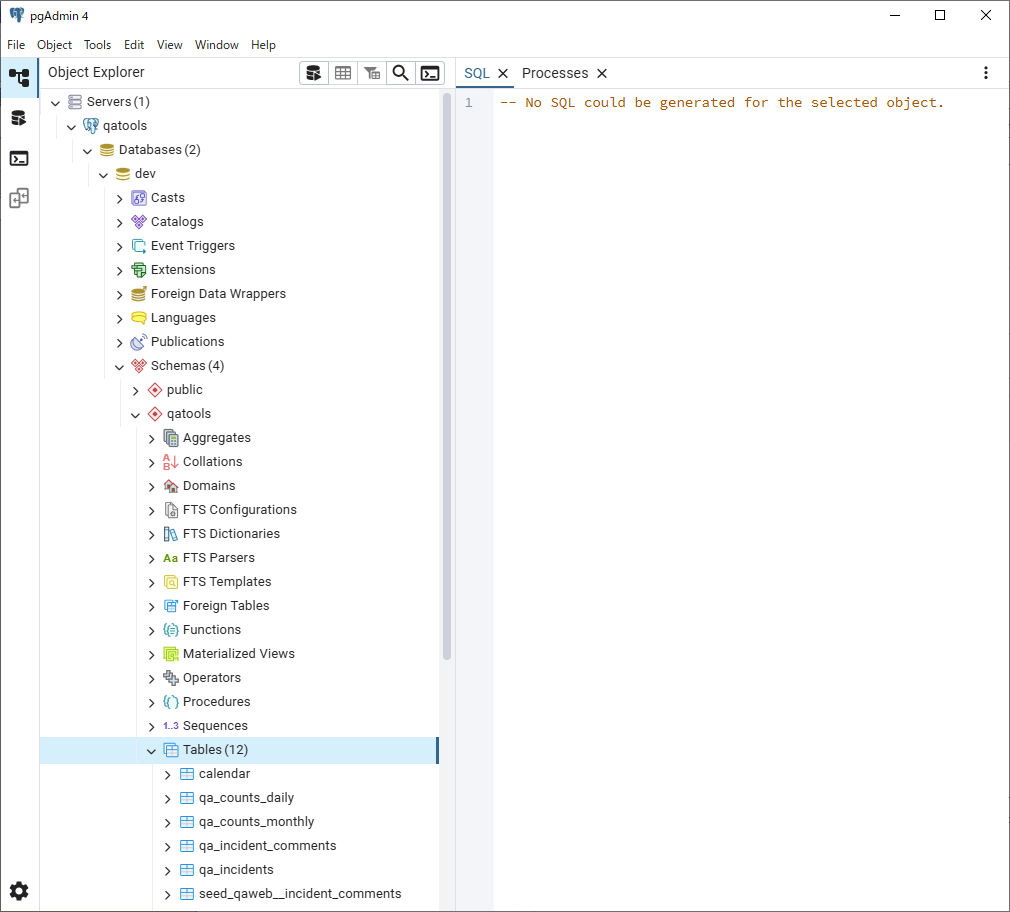Image resolution: width=1010 pixels, height=912 pixels.
Task: Expand the public schema node
Action: point(135,390)
